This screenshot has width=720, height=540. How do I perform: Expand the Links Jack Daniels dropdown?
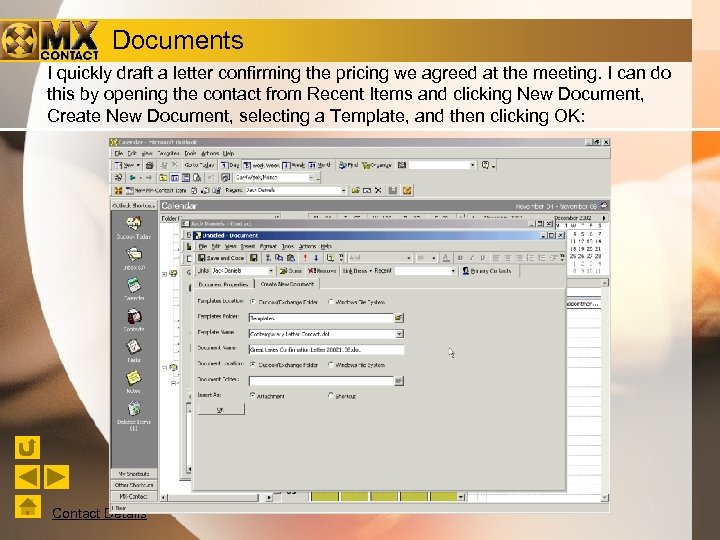tap(271, 271)
